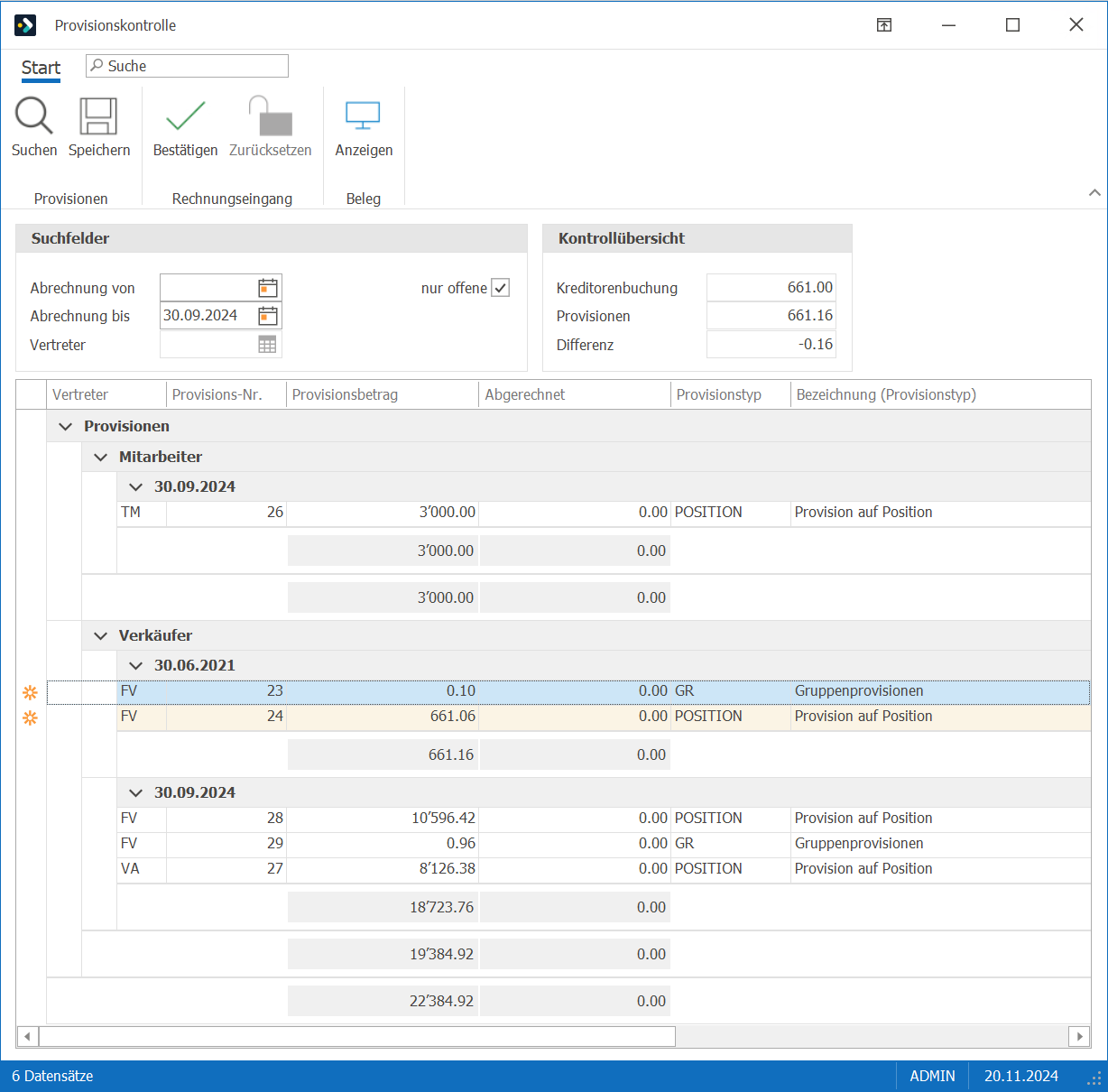The image size is (1108, 1092).
Task: Click the Provisions-Nr. column header
Action: coord(226,394)
